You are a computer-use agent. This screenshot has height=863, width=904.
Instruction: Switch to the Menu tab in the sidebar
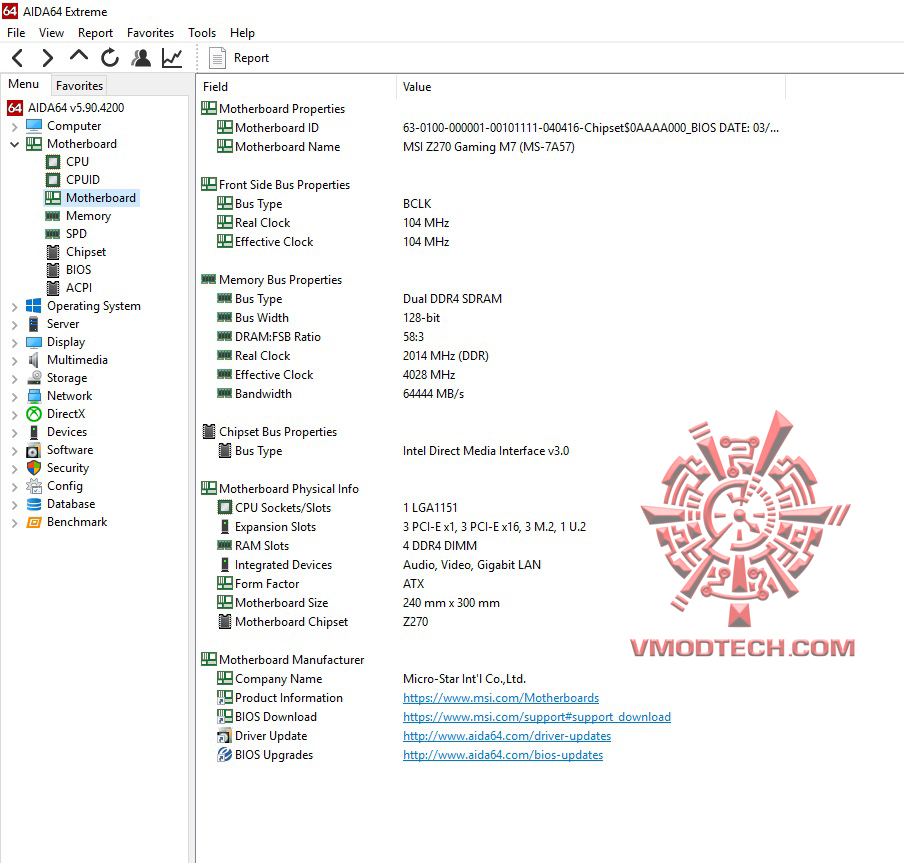[x=24, y=84]
